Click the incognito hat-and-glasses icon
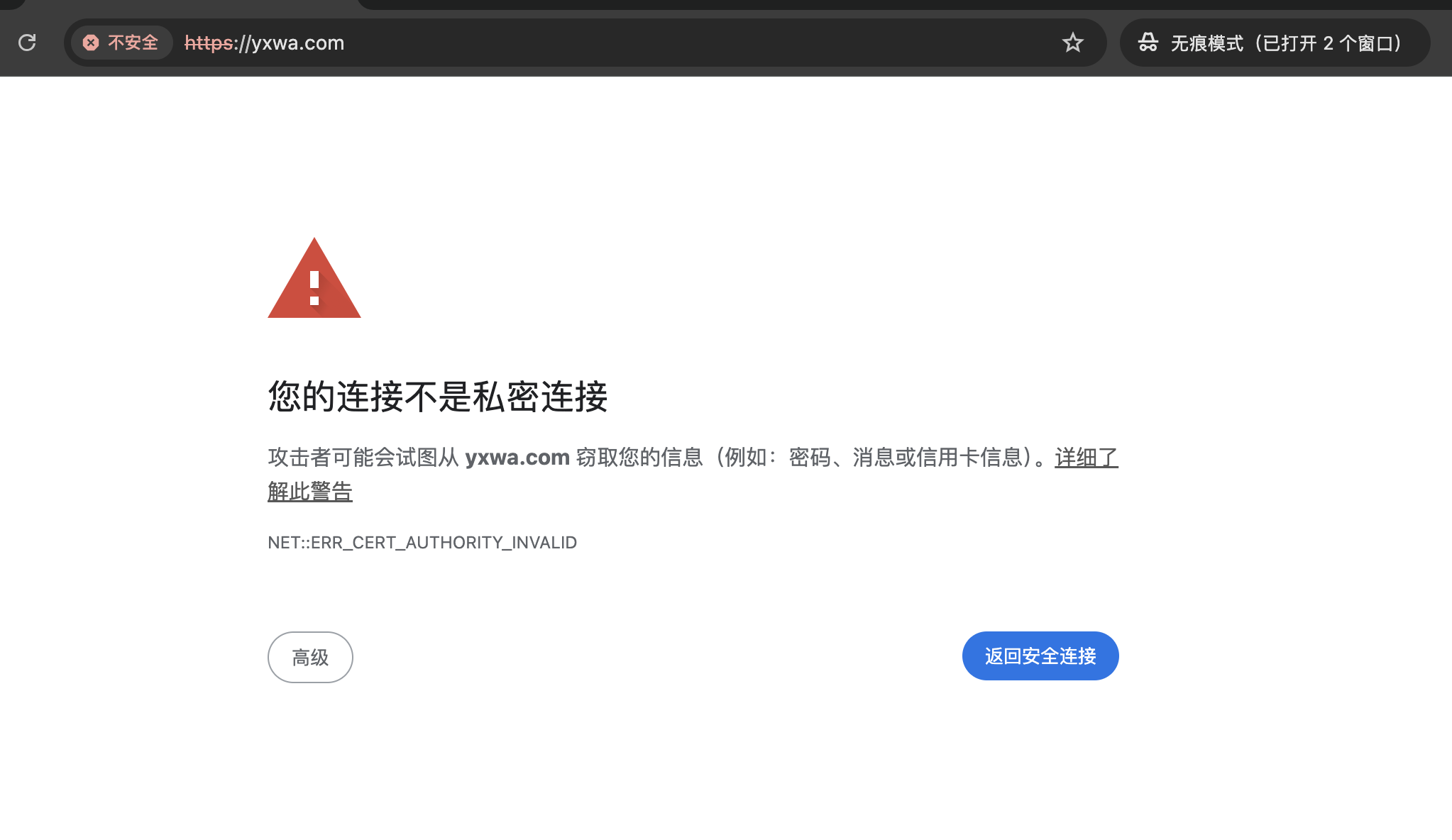 [1148, 43]
